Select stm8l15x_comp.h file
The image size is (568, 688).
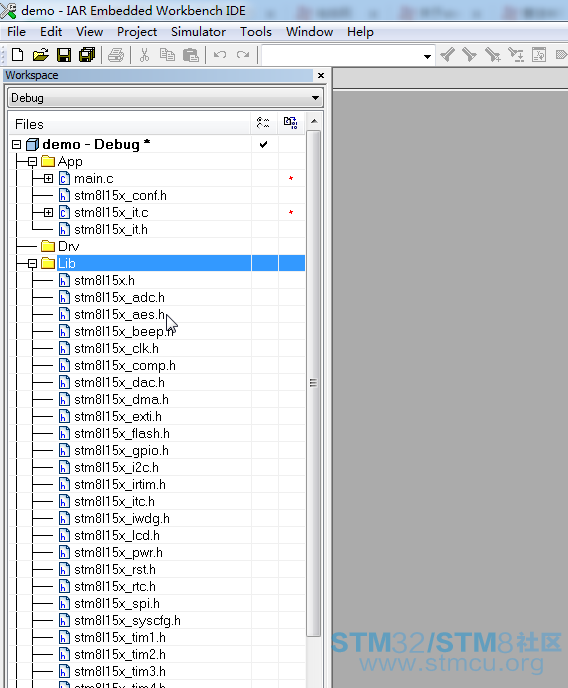tap(125, 366)
